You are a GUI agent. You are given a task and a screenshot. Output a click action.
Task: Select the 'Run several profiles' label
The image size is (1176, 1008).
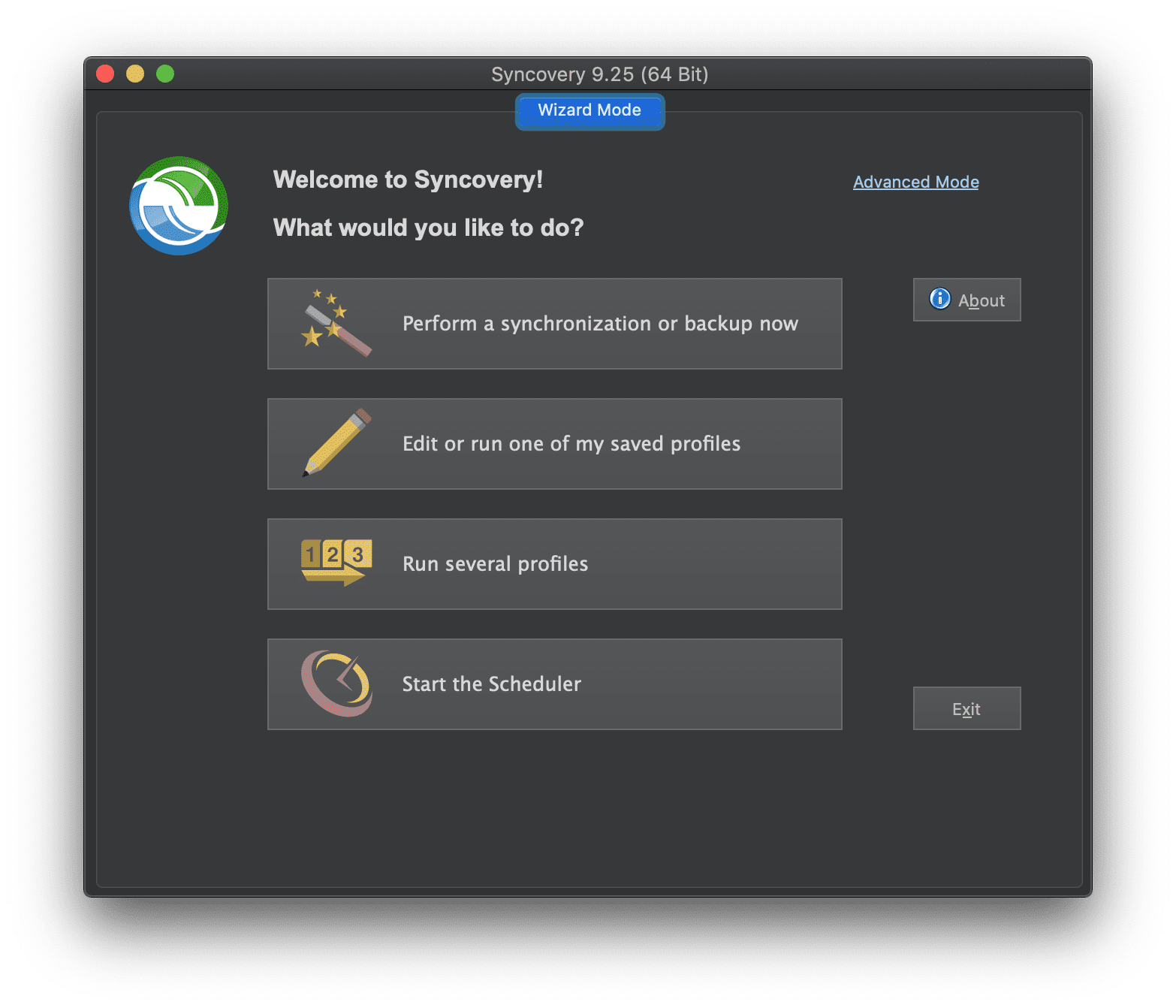[495, 564]
